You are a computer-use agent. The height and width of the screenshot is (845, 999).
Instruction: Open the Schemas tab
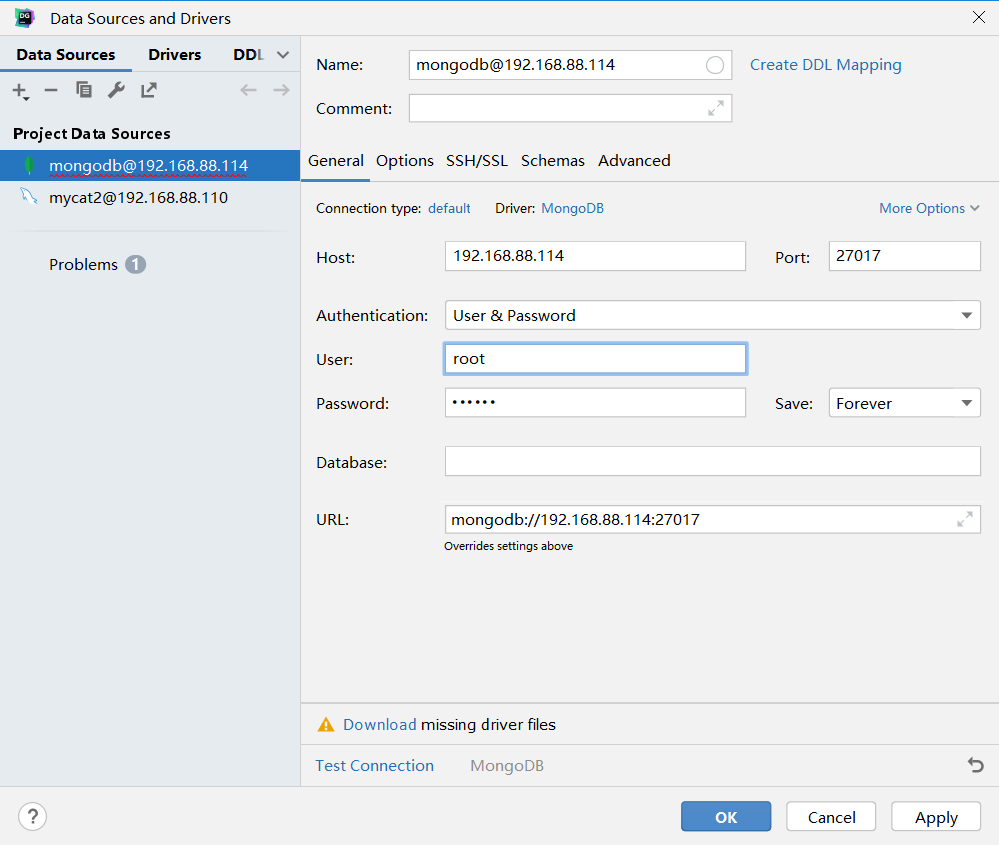coord(552,161)
